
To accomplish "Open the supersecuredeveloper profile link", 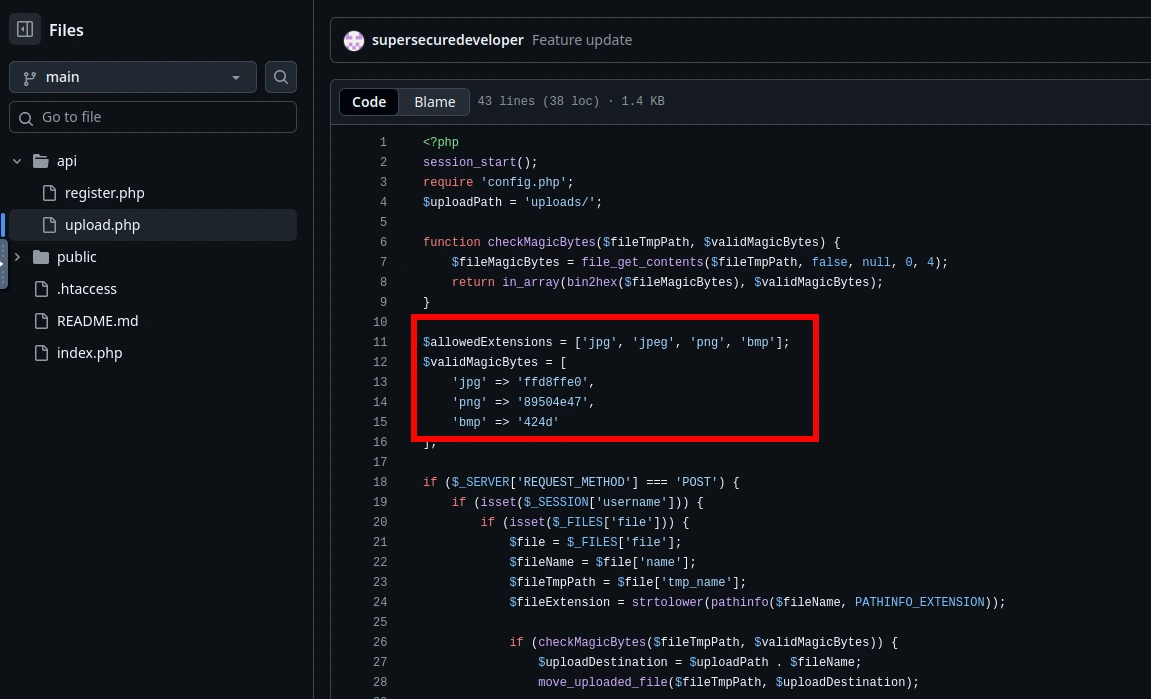I will coord(447,40).
